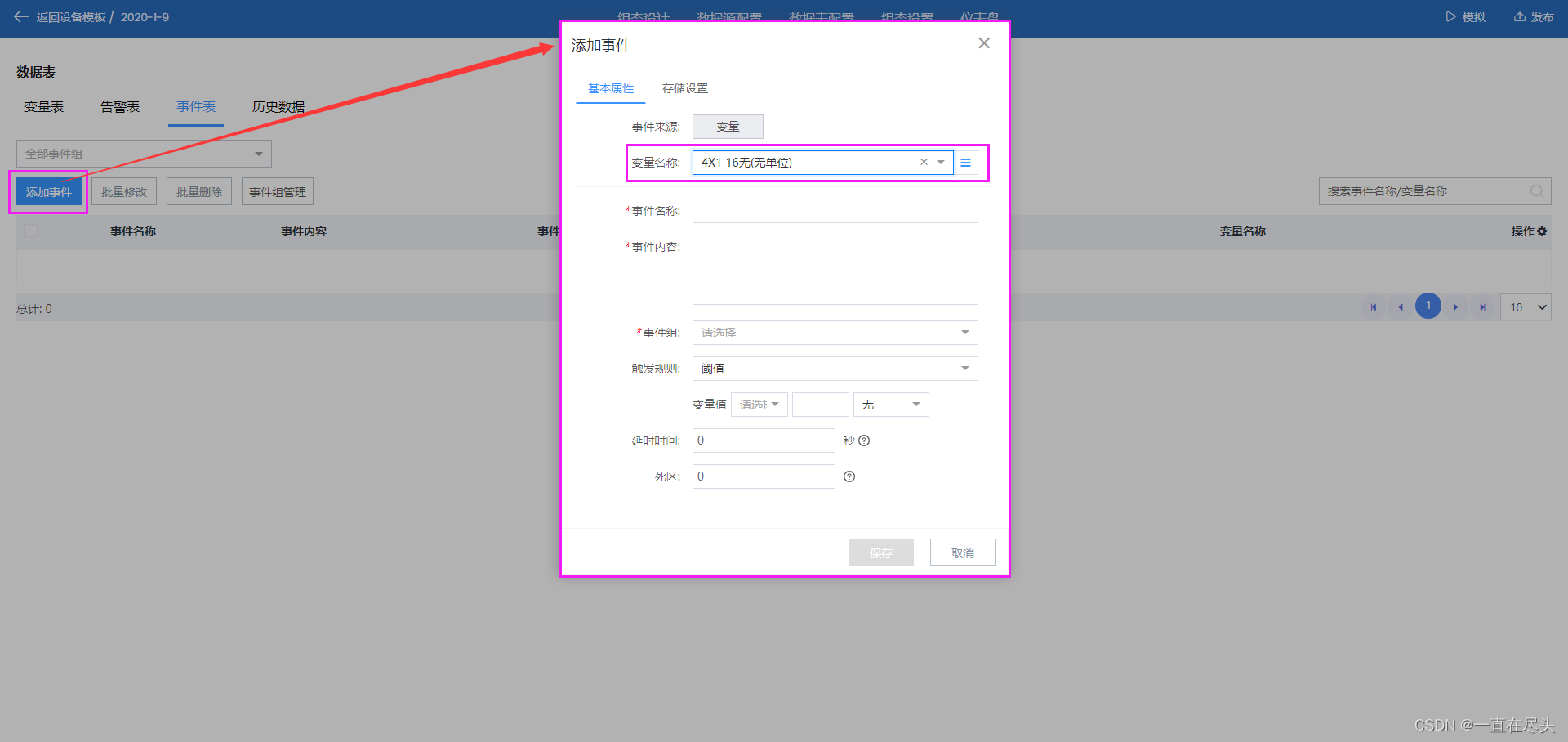This screenshot has height=742, width=1568.
Task: Click the 2020-1-9 breadcrumb text
Action: point(145,17)
